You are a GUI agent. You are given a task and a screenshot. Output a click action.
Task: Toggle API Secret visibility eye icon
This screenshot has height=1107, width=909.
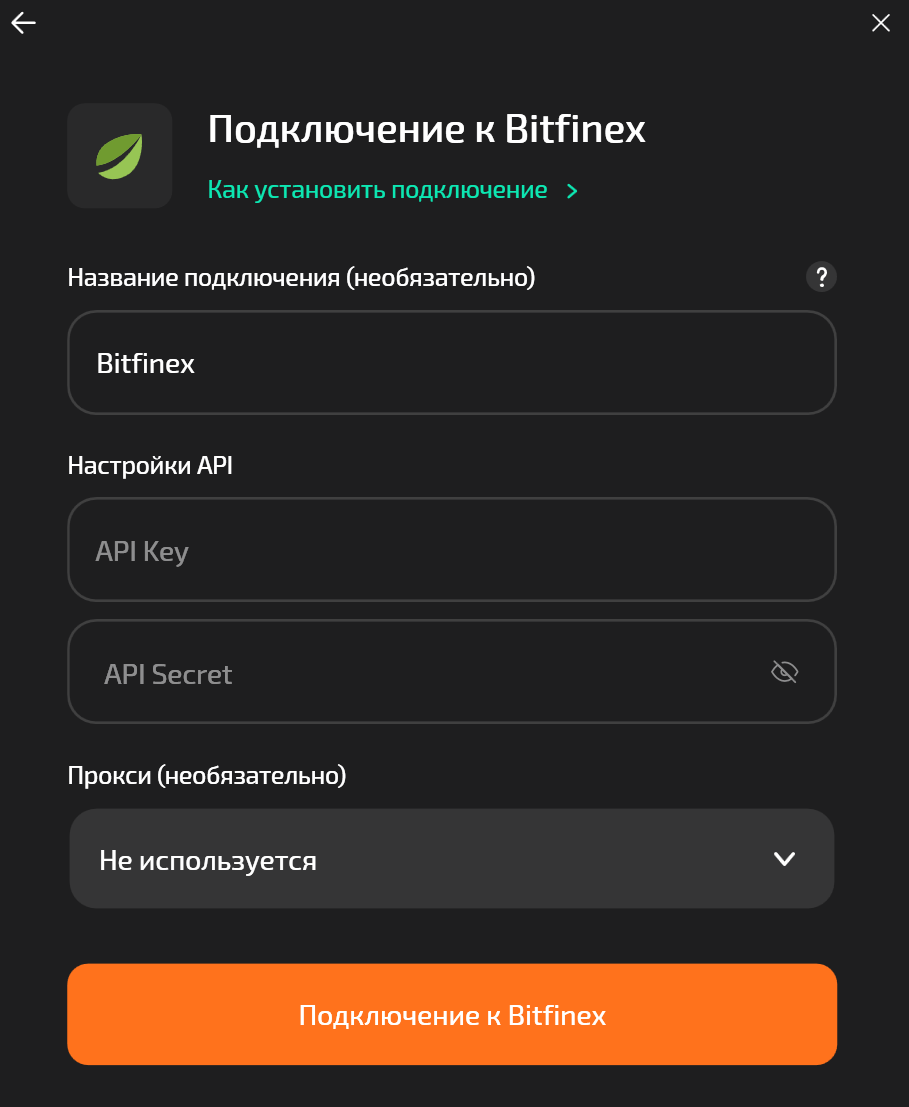coord(785,672)
